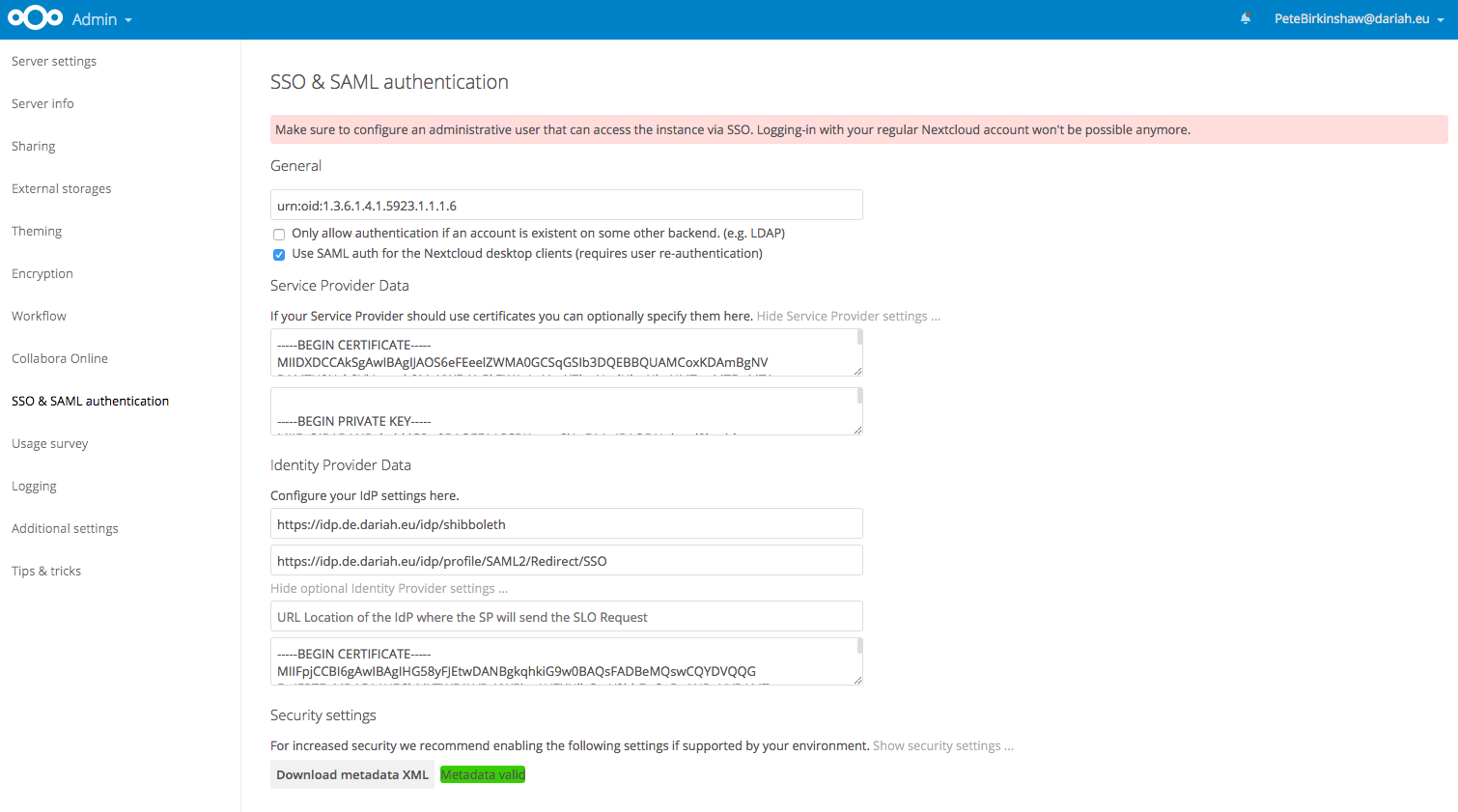Click the IdP certificate textarea

(x=567, y=661)
